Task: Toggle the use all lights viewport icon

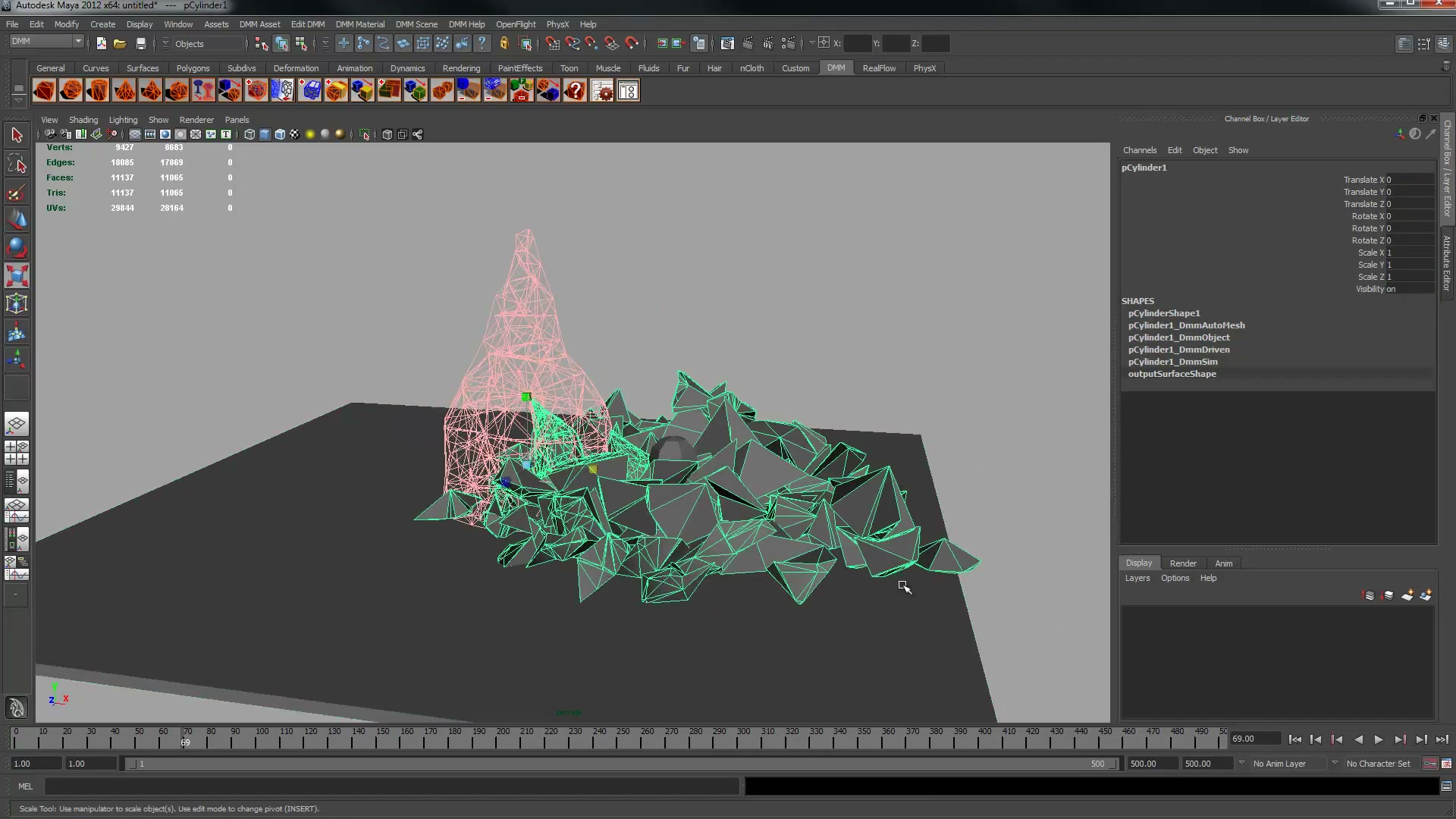Action: pos(309,134)
